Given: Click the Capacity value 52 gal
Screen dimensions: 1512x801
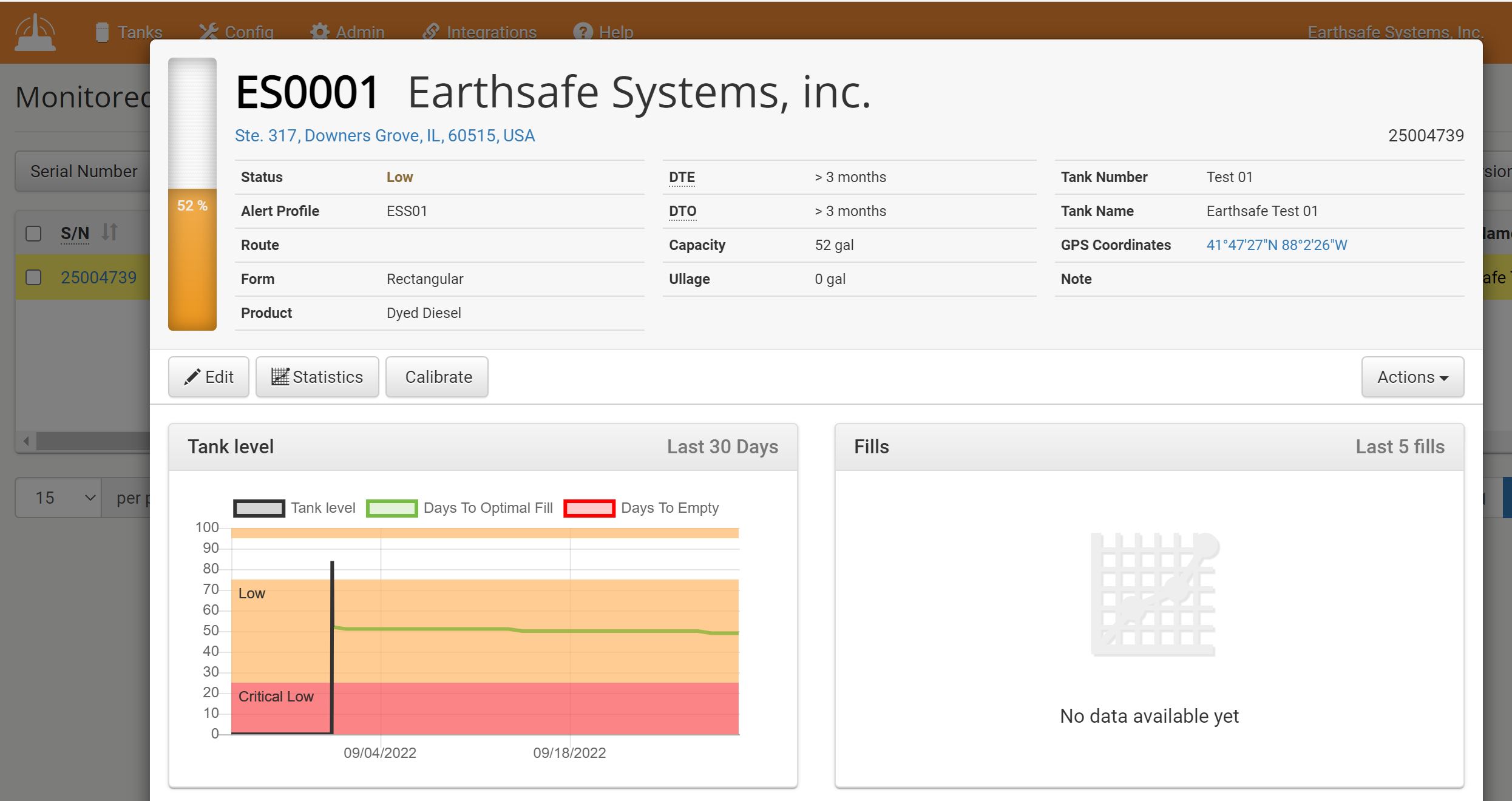Looking at the screenshot, I should 834,245.
